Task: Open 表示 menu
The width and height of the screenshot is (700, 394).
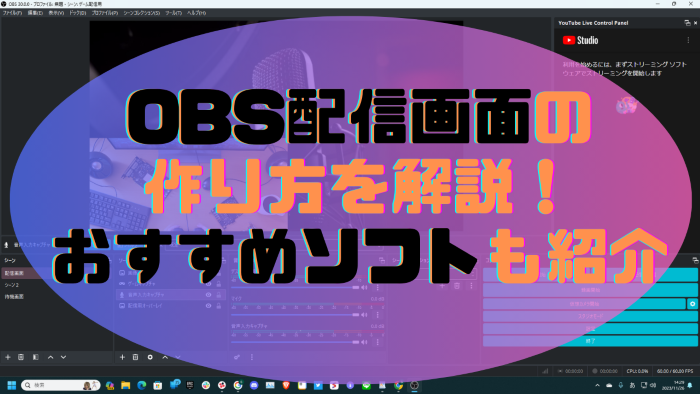Action: [56, 13]
